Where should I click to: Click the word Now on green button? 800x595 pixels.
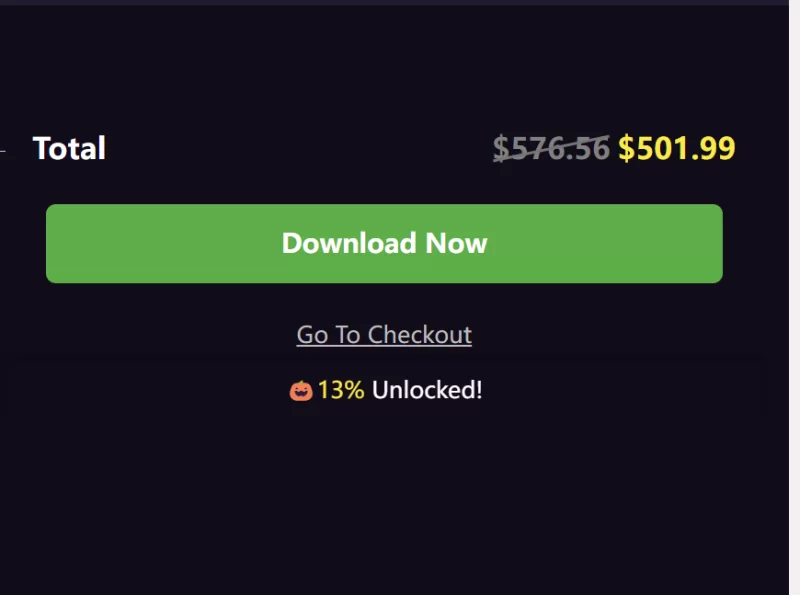(457, 243)
